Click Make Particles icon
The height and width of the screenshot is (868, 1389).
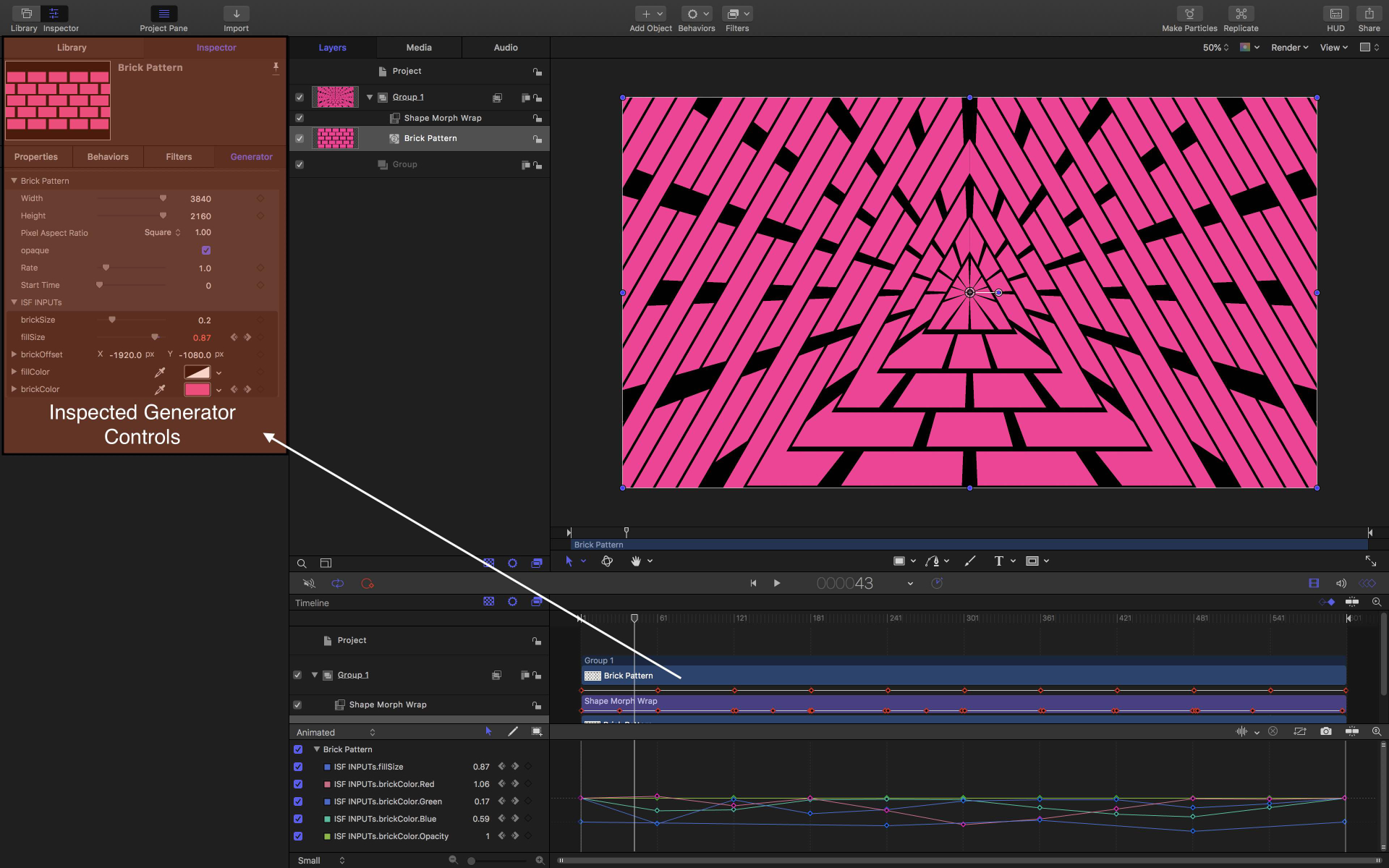[x=1189, y=14]
